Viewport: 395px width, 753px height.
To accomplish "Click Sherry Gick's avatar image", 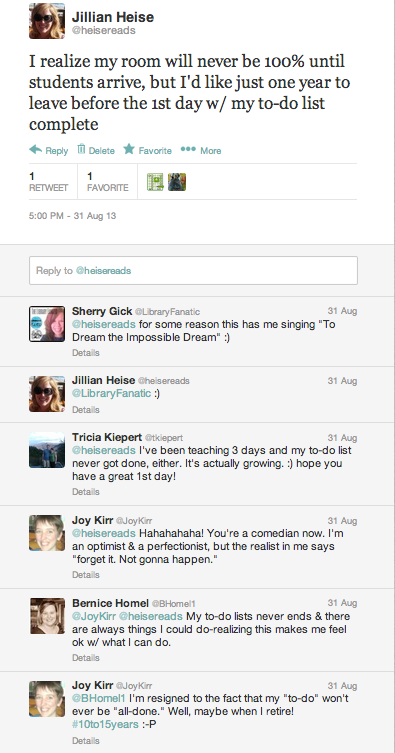I will pyautogui.click(x=47, y=324).
